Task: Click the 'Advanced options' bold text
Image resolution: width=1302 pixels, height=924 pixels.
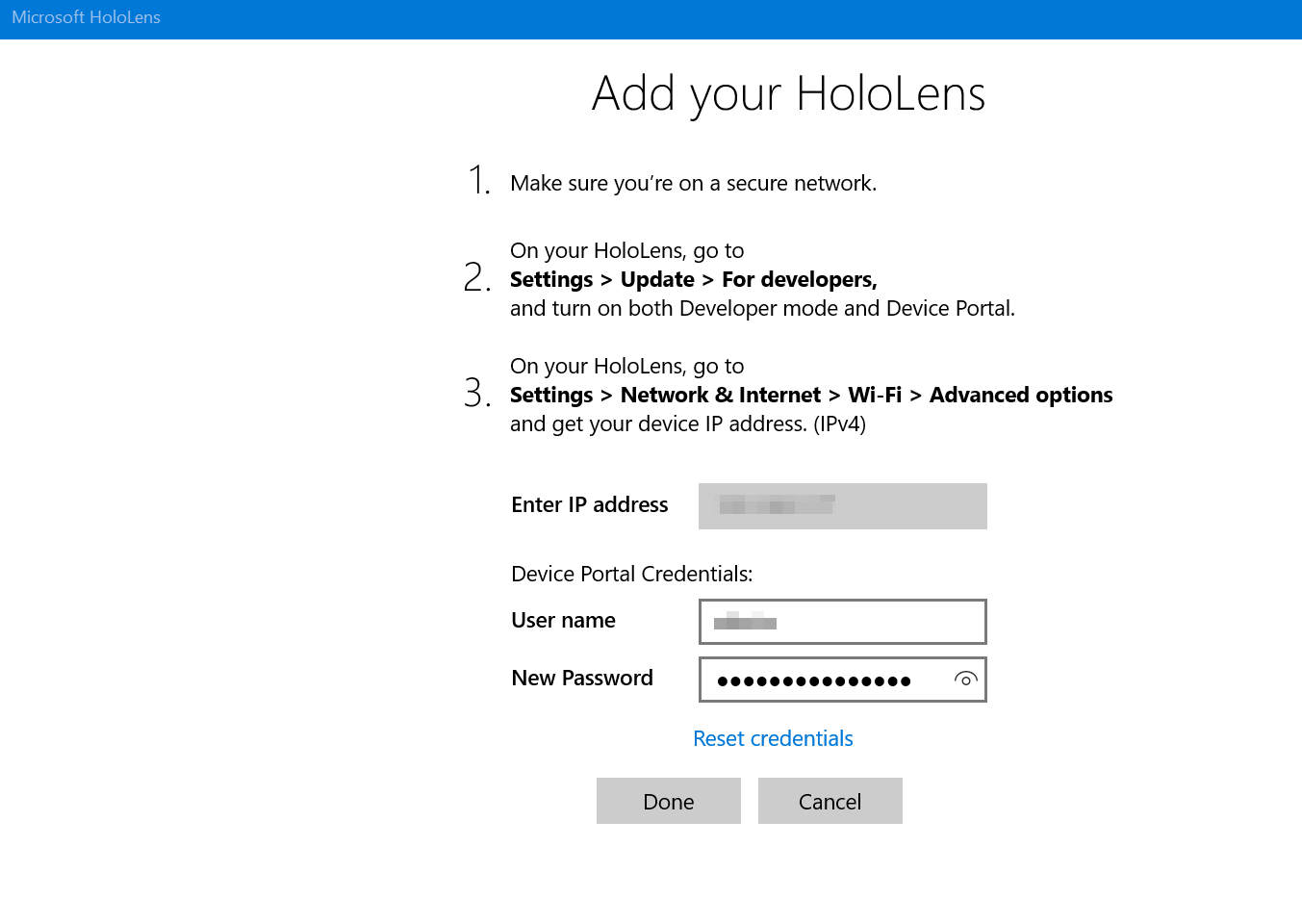Action: coord(1020,396)
